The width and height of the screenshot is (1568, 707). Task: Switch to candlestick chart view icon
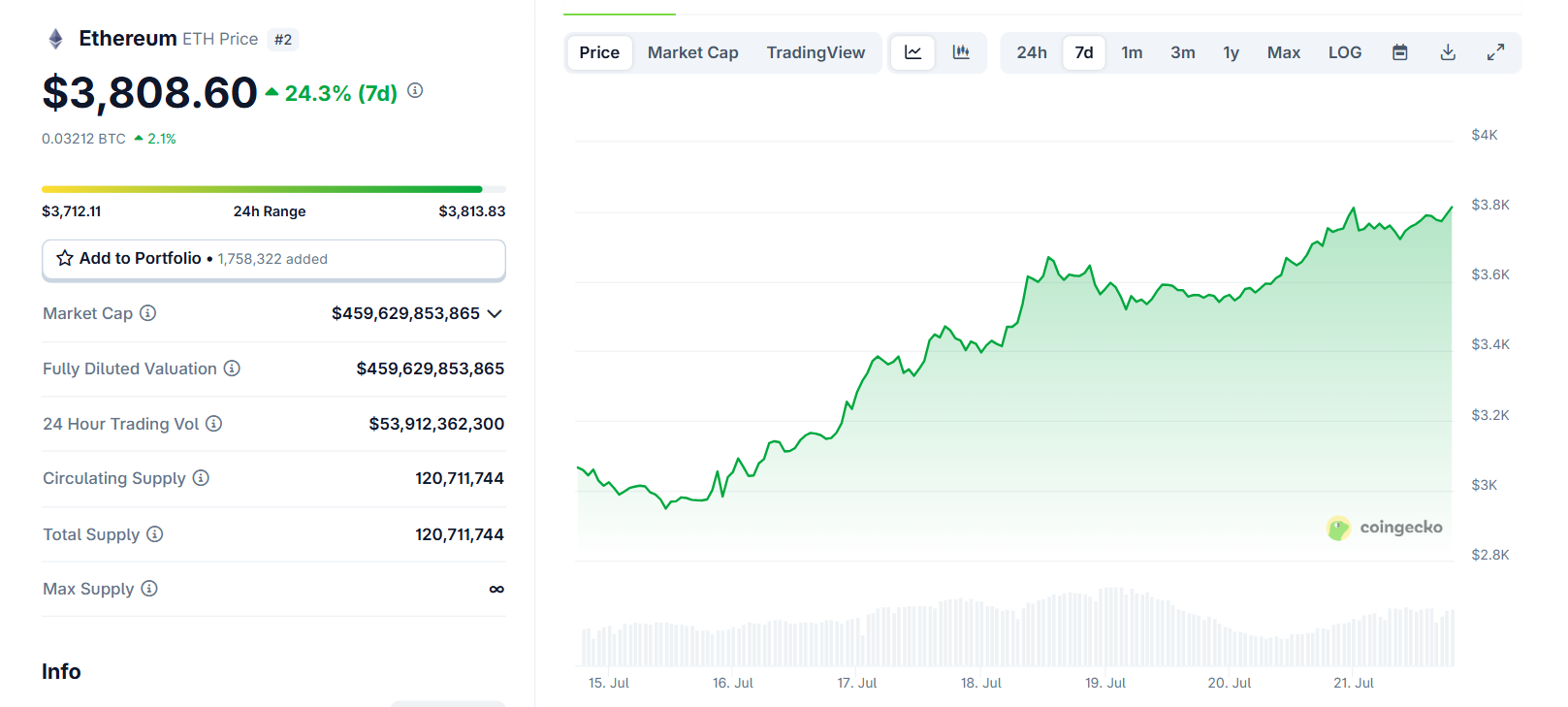point(960,52)
